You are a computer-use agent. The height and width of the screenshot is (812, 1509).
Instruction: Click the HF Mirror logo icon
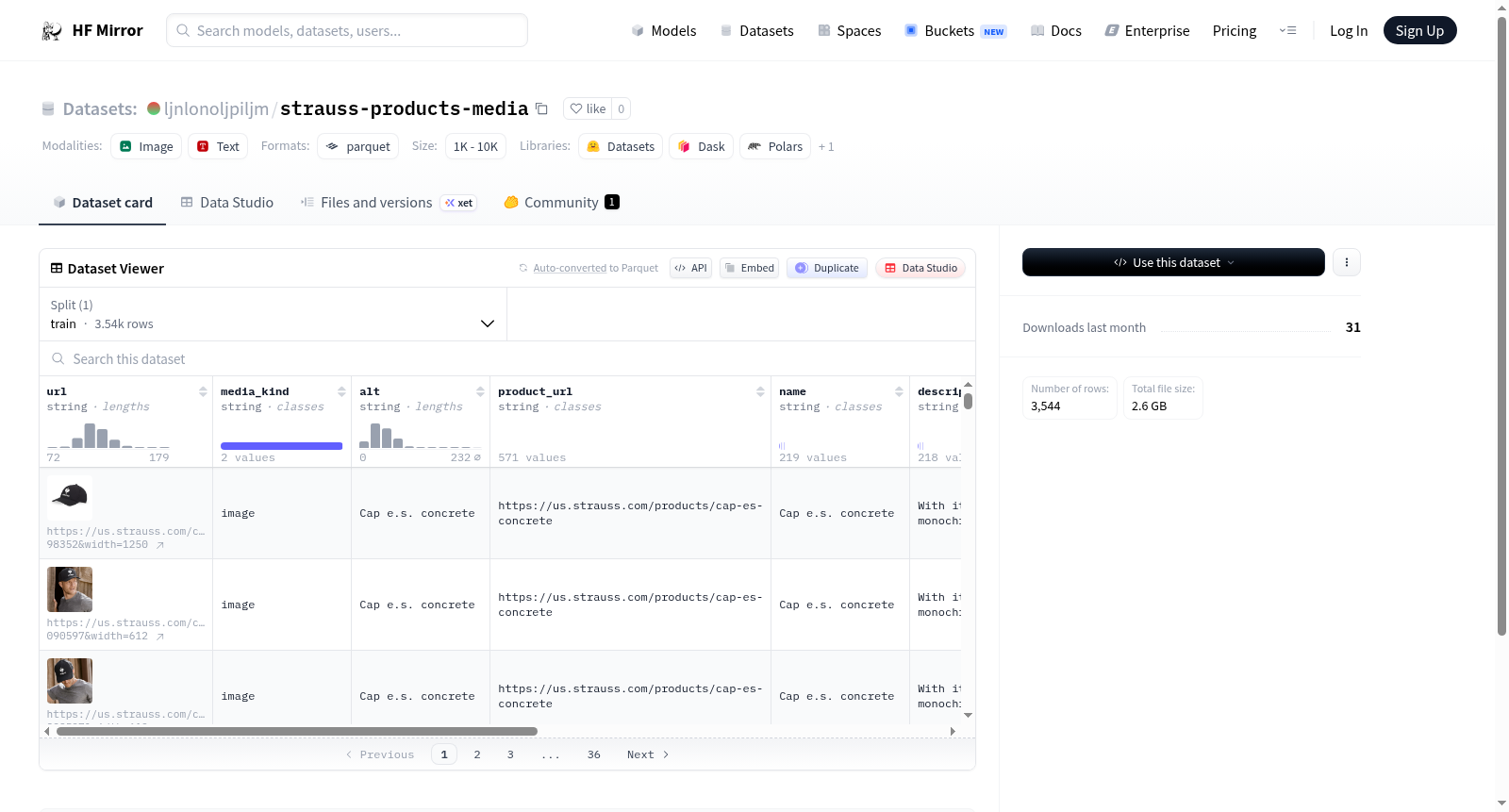(x=52, y=31)
